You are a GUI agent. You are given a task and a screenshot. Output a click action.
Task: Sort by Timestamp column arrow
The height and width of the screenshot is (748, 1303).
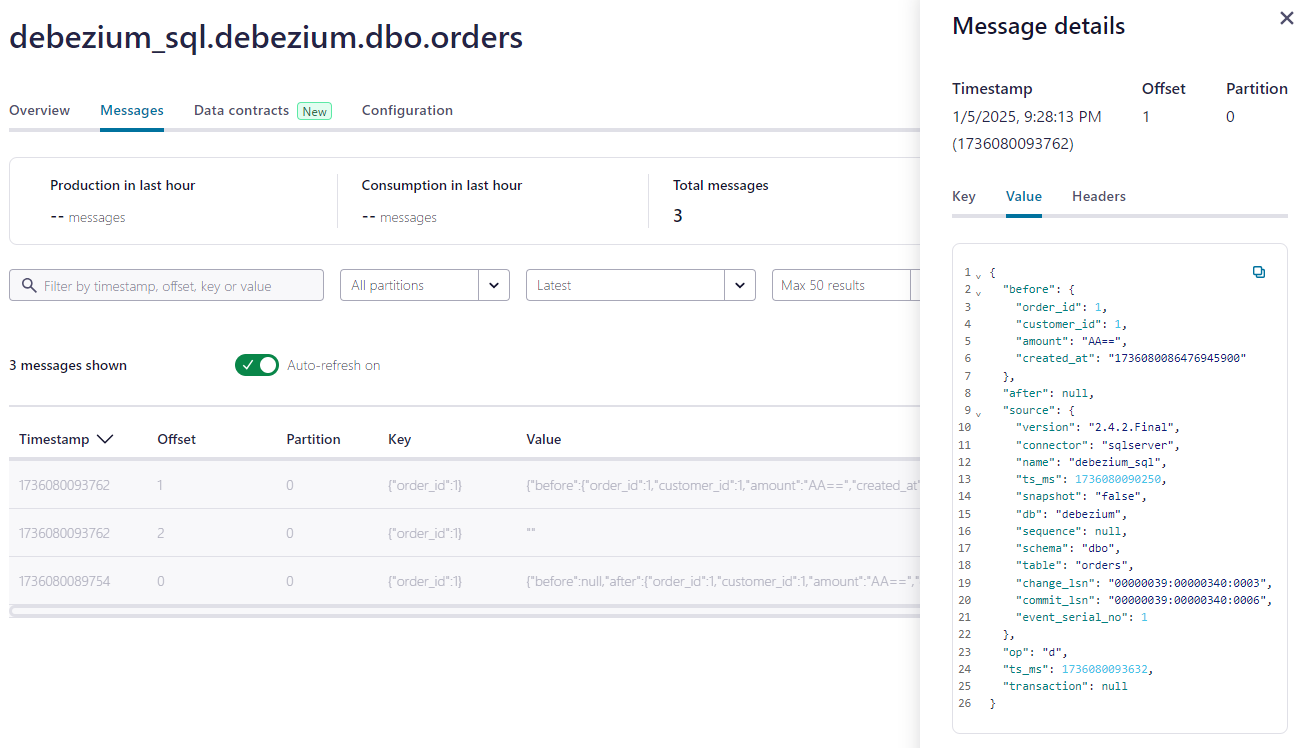pos(105,439)
